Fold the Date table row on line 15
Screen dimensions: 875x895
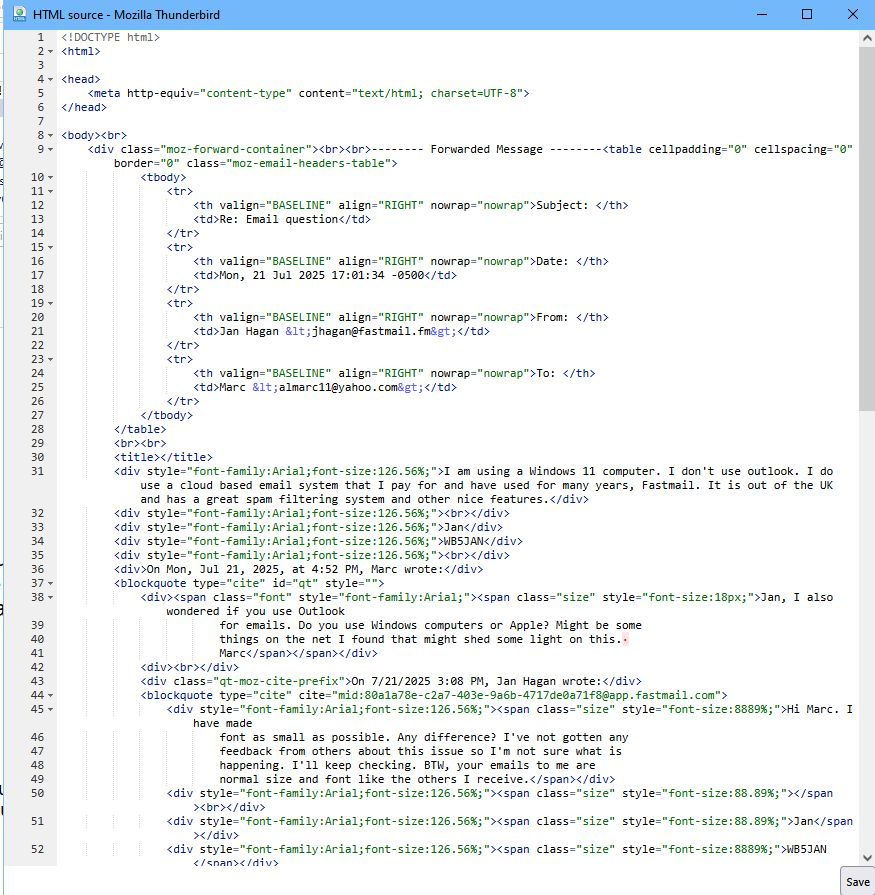tap(51, 247)
